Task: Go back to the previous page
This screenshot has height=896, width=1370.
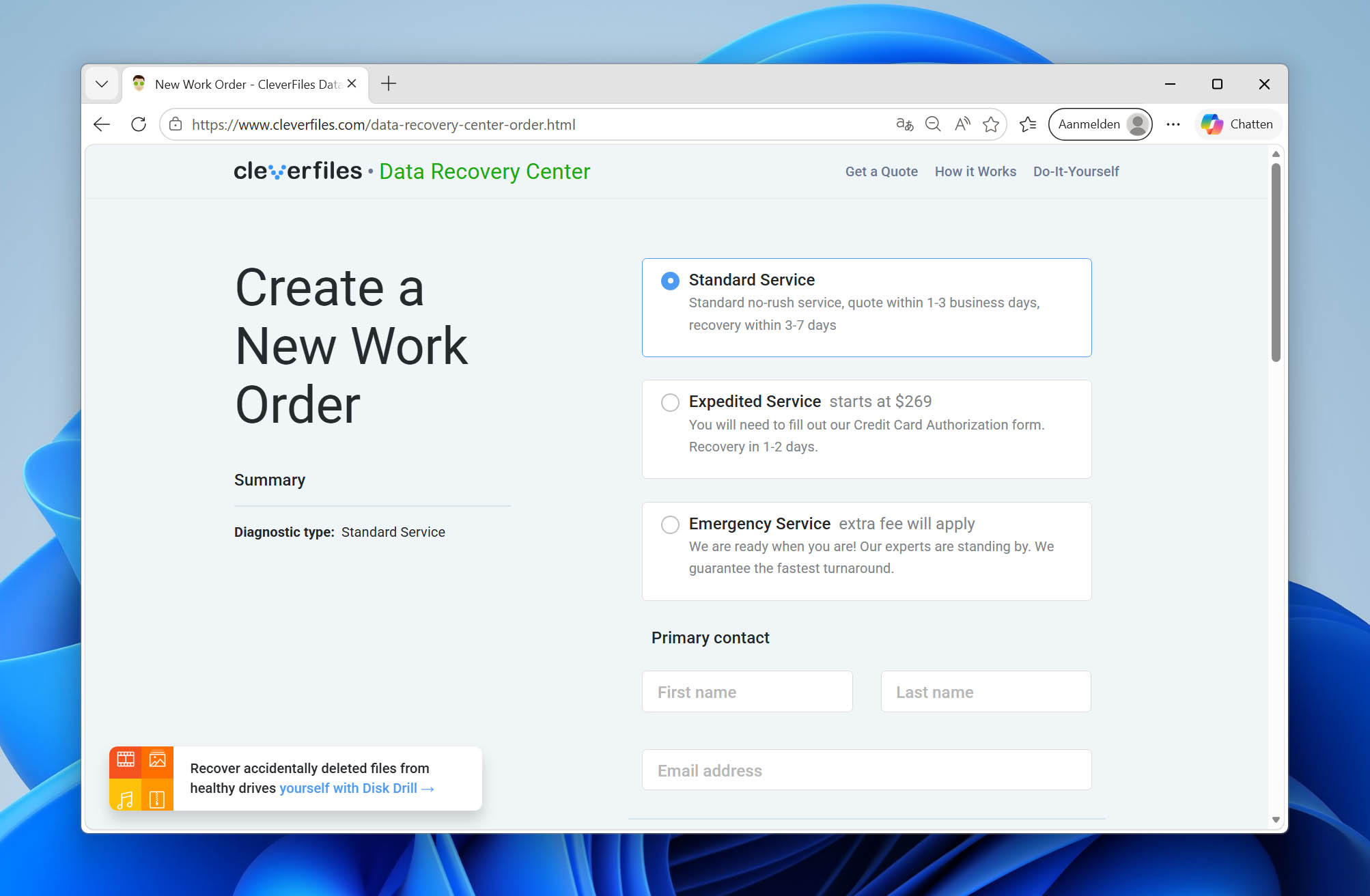Action: [102, 124]
